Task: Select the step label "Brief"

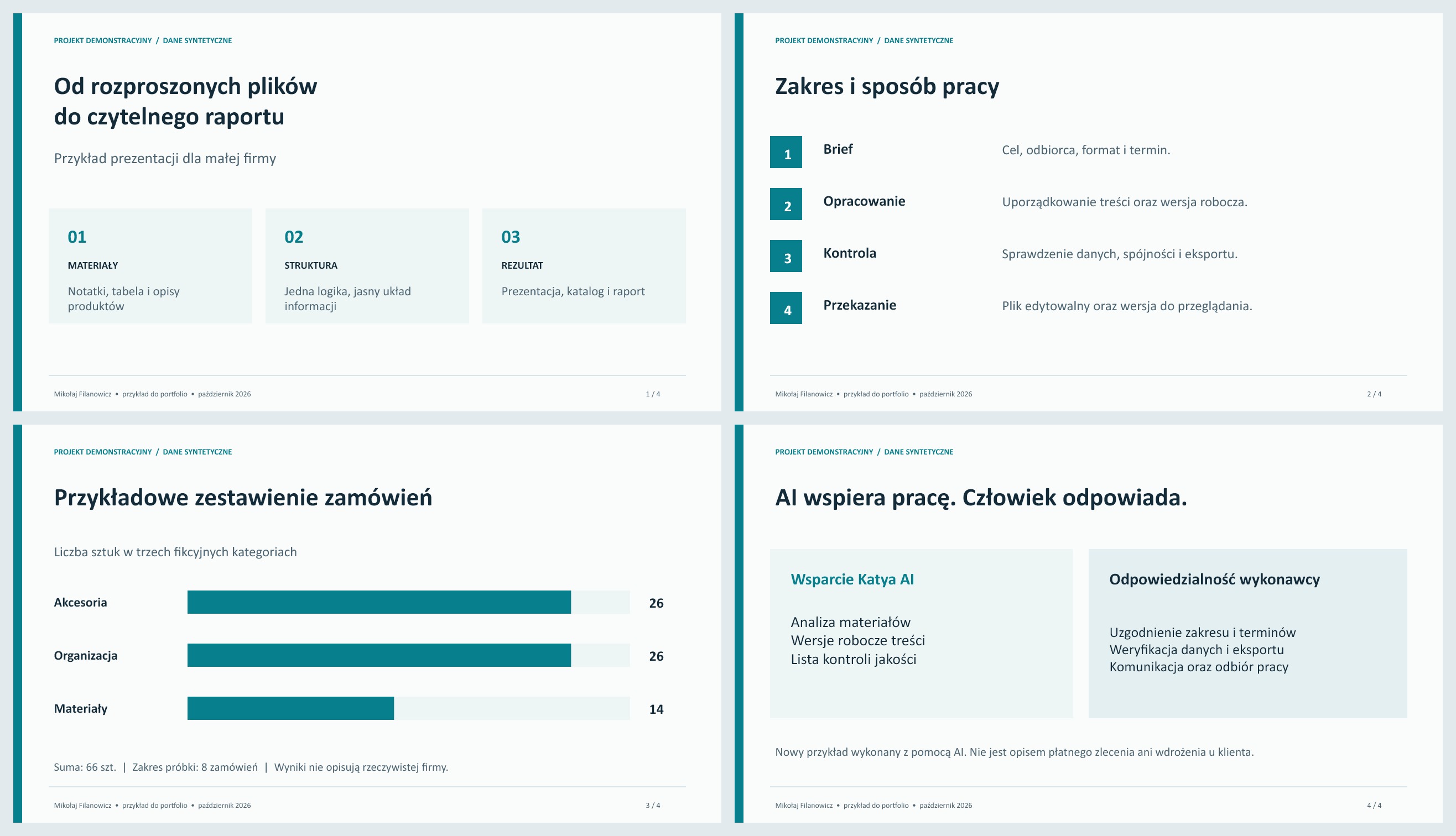Action: pos(838,149)
